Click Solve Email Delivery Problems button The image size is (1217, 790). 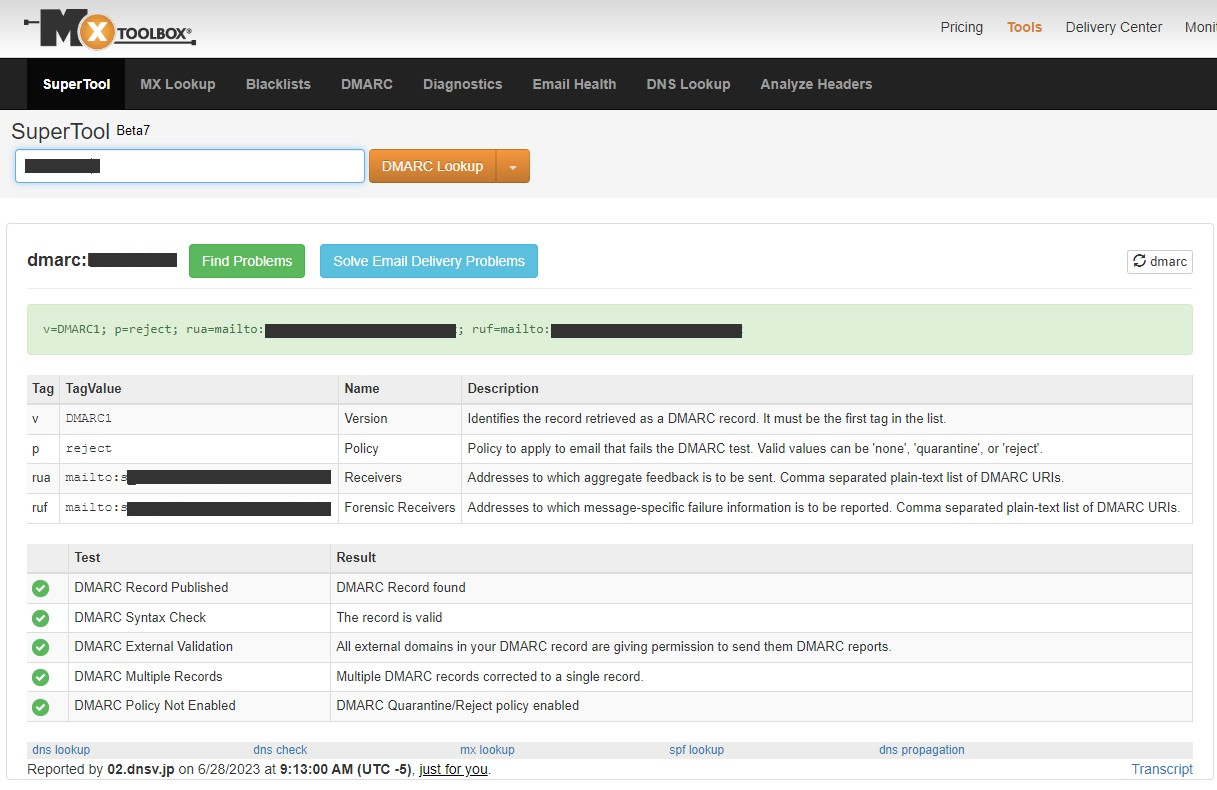[x=429, y=261]
